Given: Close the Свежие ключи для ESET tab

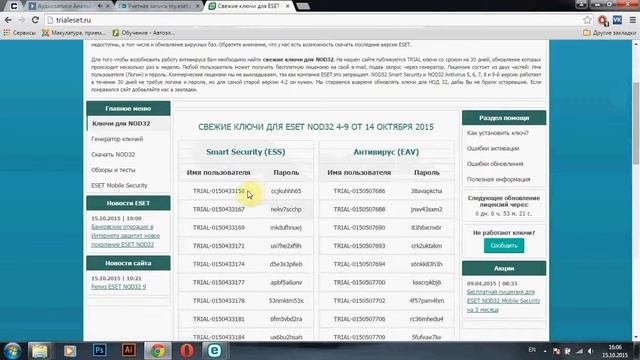Looking at the screenshot, I should tap(288, 6).
